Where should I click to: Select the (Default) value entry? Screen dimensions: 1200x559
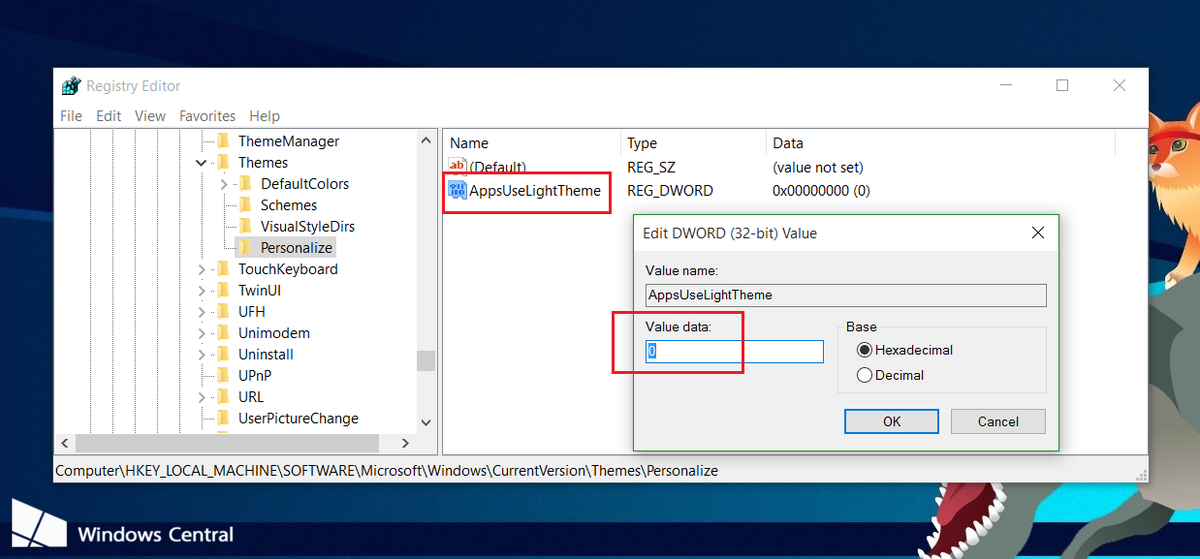click(x=498, y=167)
